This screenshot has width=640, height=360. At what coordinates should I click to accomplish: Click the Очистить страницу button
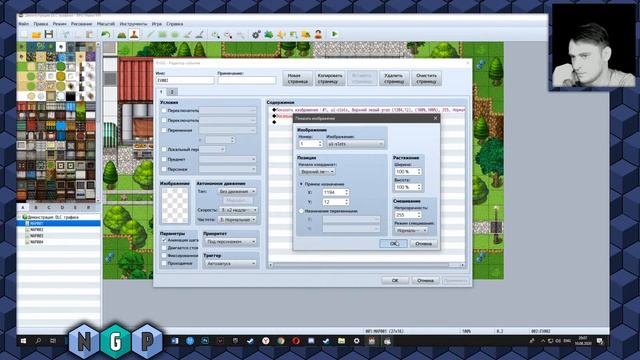pyautogui.click(x=426, y=78)
